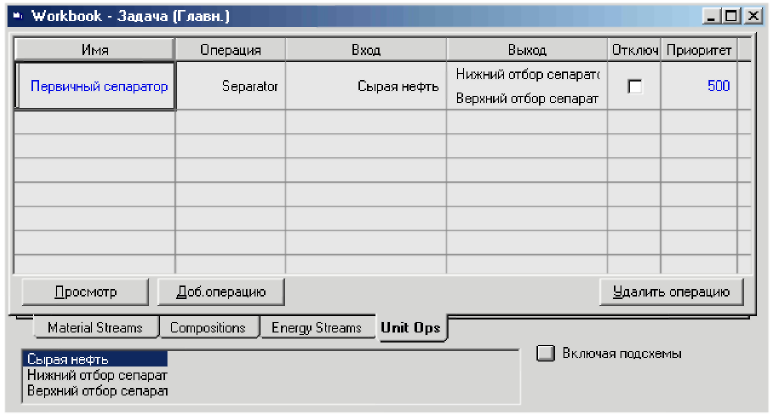770x418 pixels.
Task: Select Сырая нефть in the bottom list
Action: pyautogui.click(x=68, y=359)
